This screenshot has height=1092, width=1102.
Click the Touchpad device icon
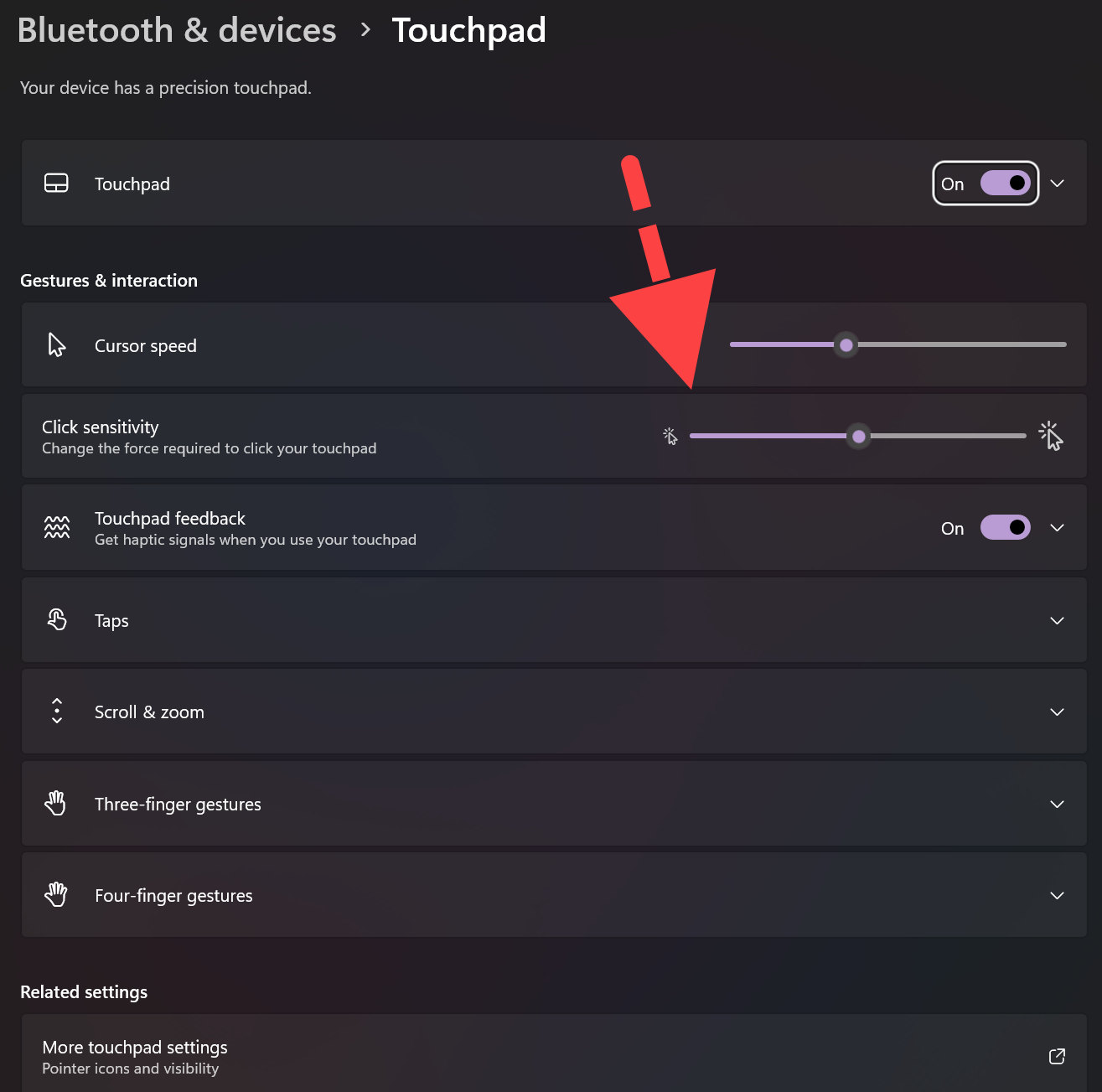tap(56, 184)
